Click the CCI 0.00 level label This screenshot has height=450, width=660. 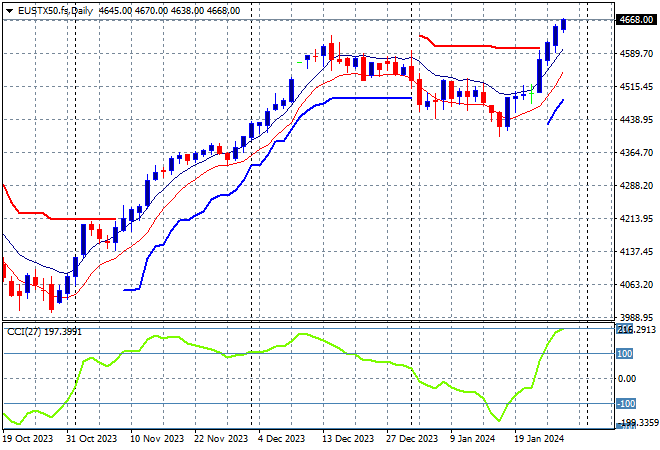627,378
